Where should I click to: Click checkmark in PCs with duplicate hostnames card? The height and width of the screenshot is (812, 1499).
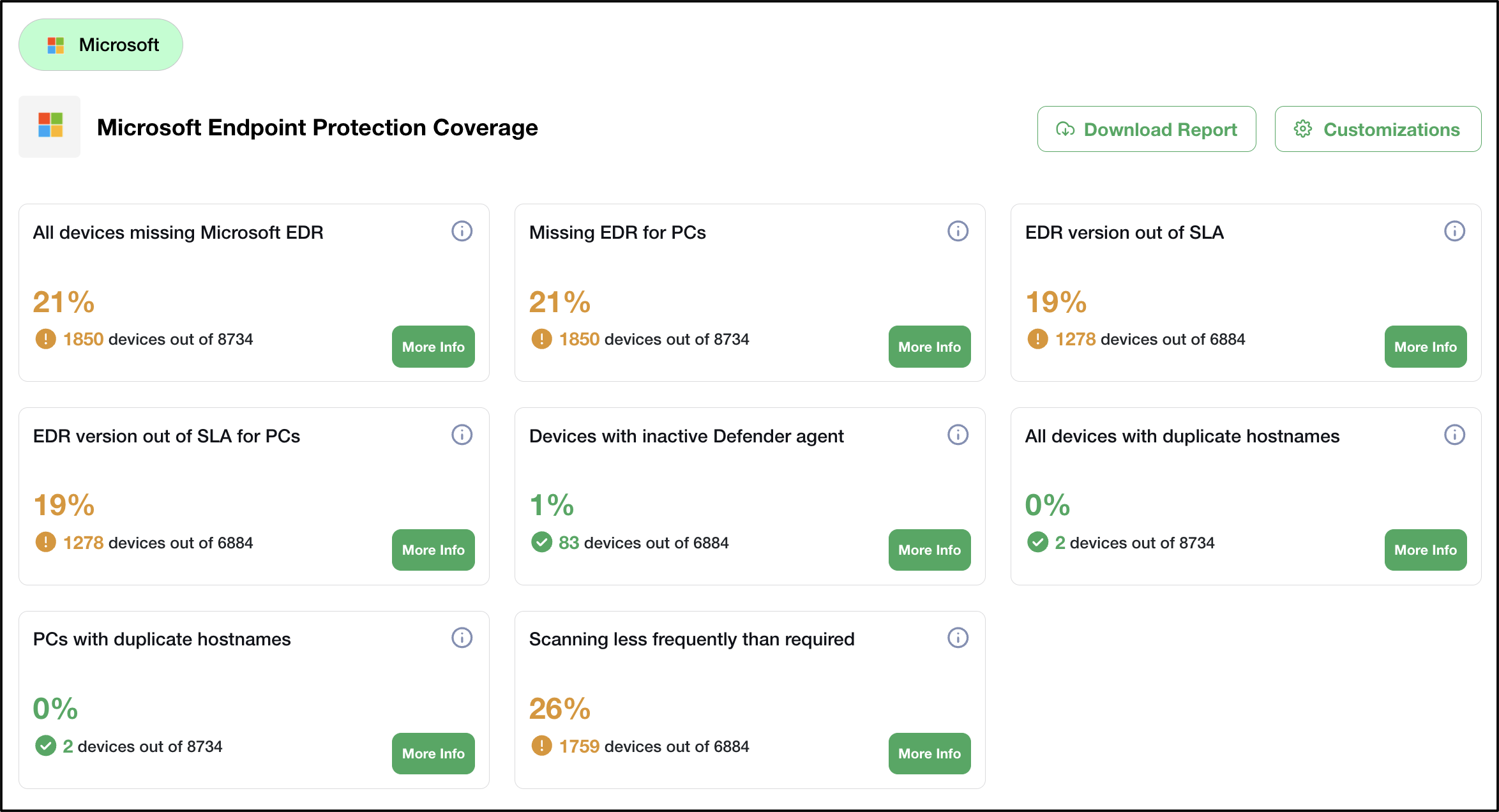[45, 746]
